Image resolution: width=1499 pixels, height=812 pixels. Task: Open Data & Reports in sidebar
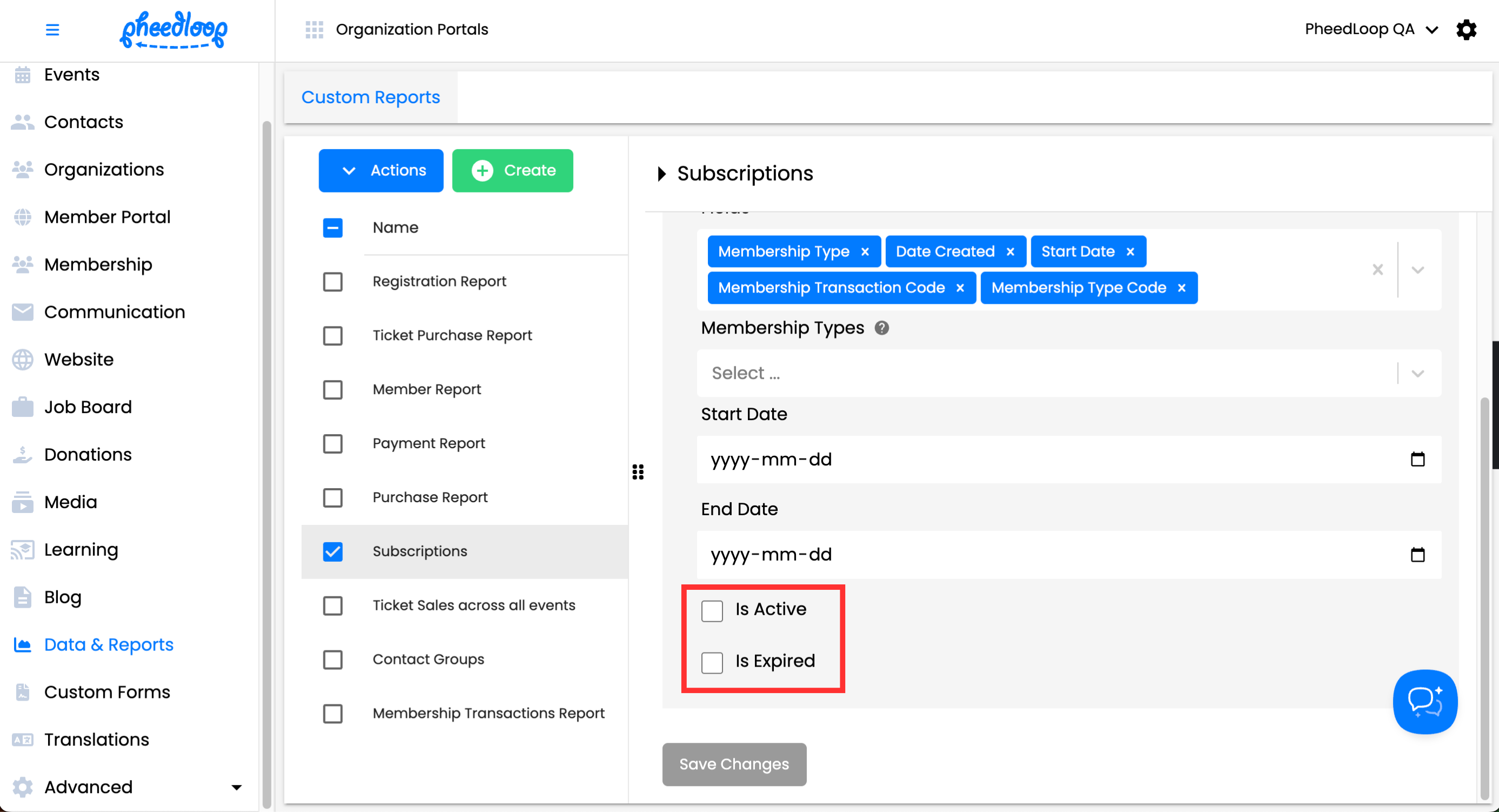pos(109,644)
